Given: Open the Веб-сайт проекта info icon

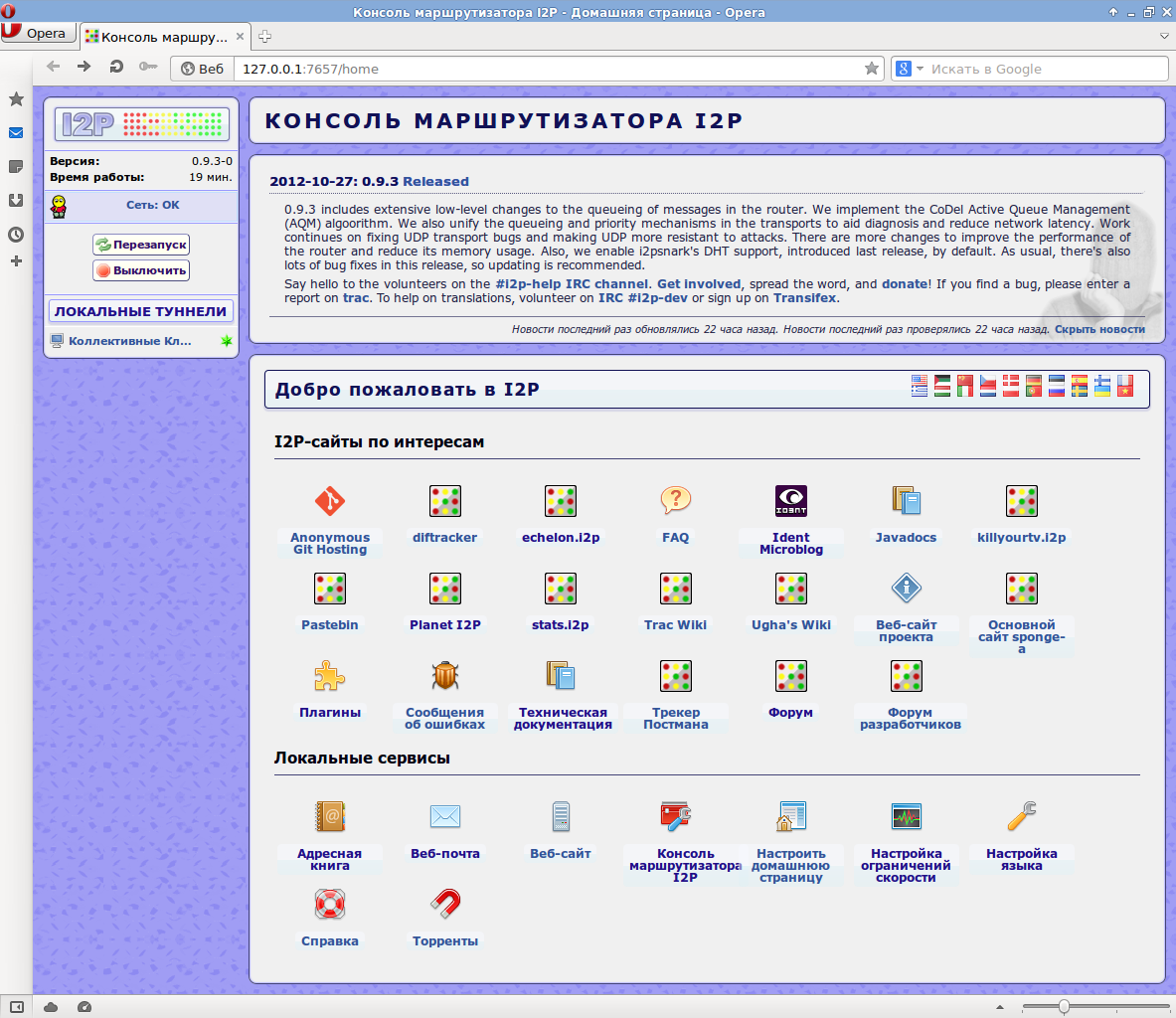Looking at the screenshot, I should point(906,589).
